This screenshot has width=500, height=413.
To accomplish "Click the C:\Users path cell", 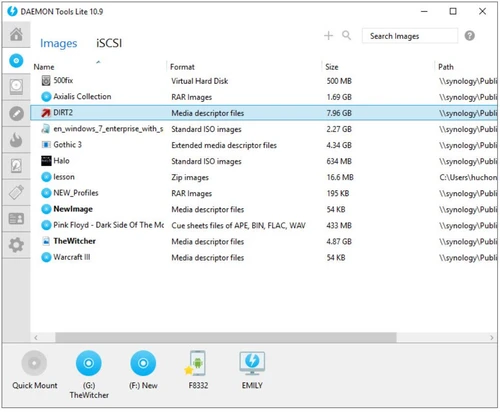I will [468, 177].
